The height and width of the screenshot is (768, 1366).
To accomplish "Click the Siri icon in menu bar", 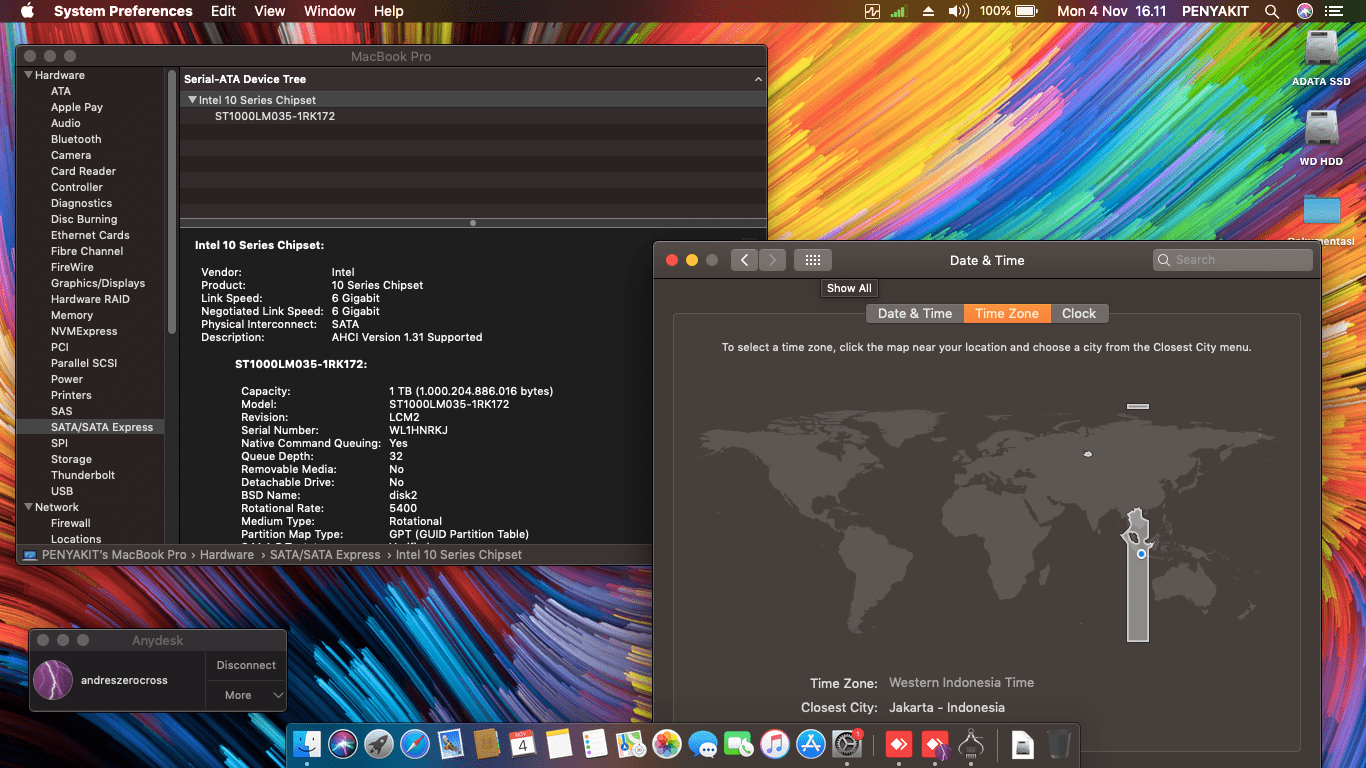I will 1305,11.
